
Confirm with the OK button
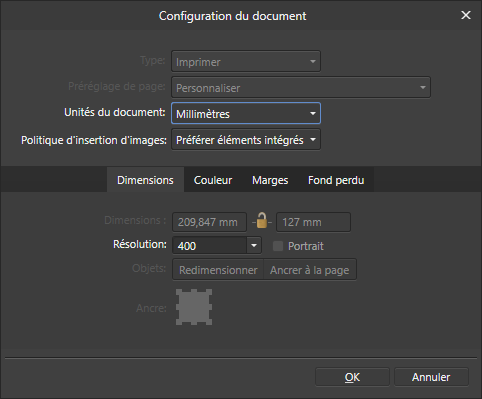[352, 377]
